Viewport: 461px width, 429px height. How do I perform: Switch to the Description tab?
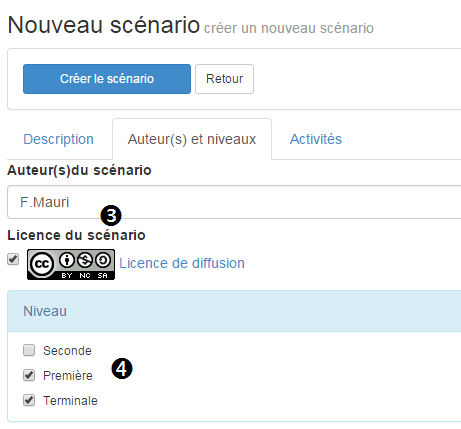point(58,139)
